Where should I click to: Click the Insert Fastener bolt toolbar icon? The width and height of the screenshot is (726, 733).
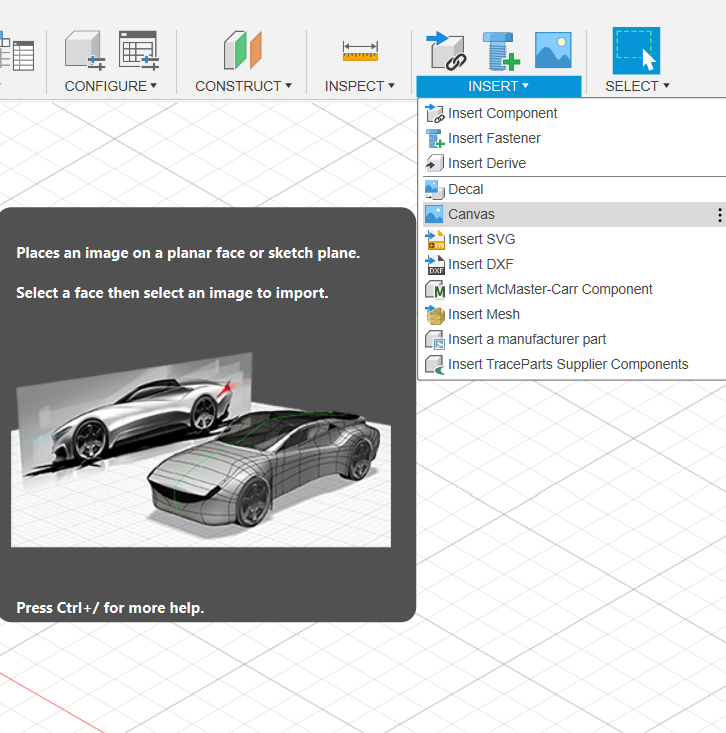[x=501, y=51]
